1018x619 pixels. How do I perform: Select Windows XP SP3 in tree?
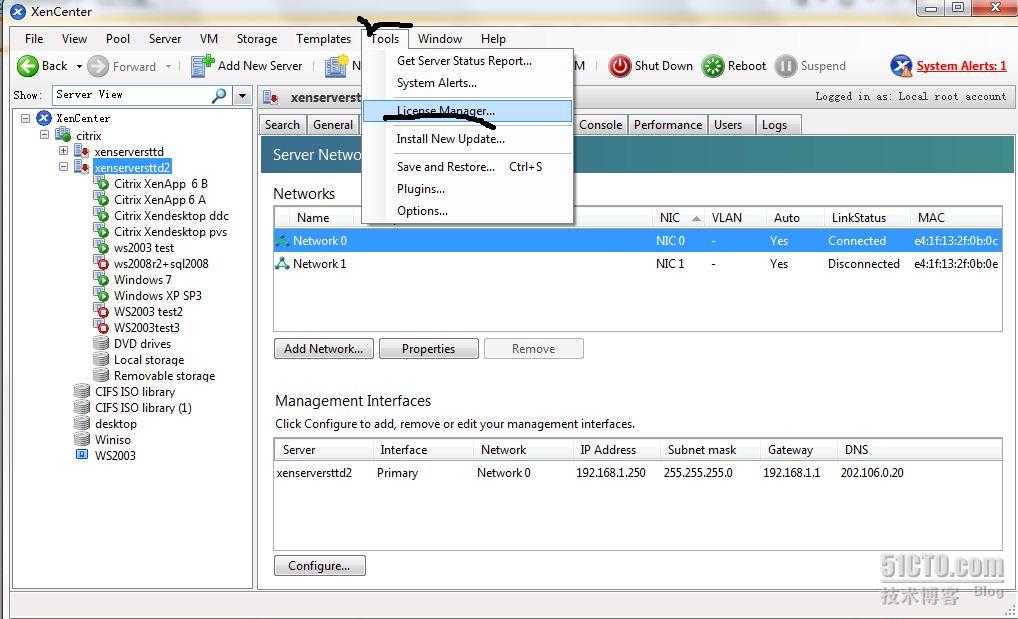point(158,296)
